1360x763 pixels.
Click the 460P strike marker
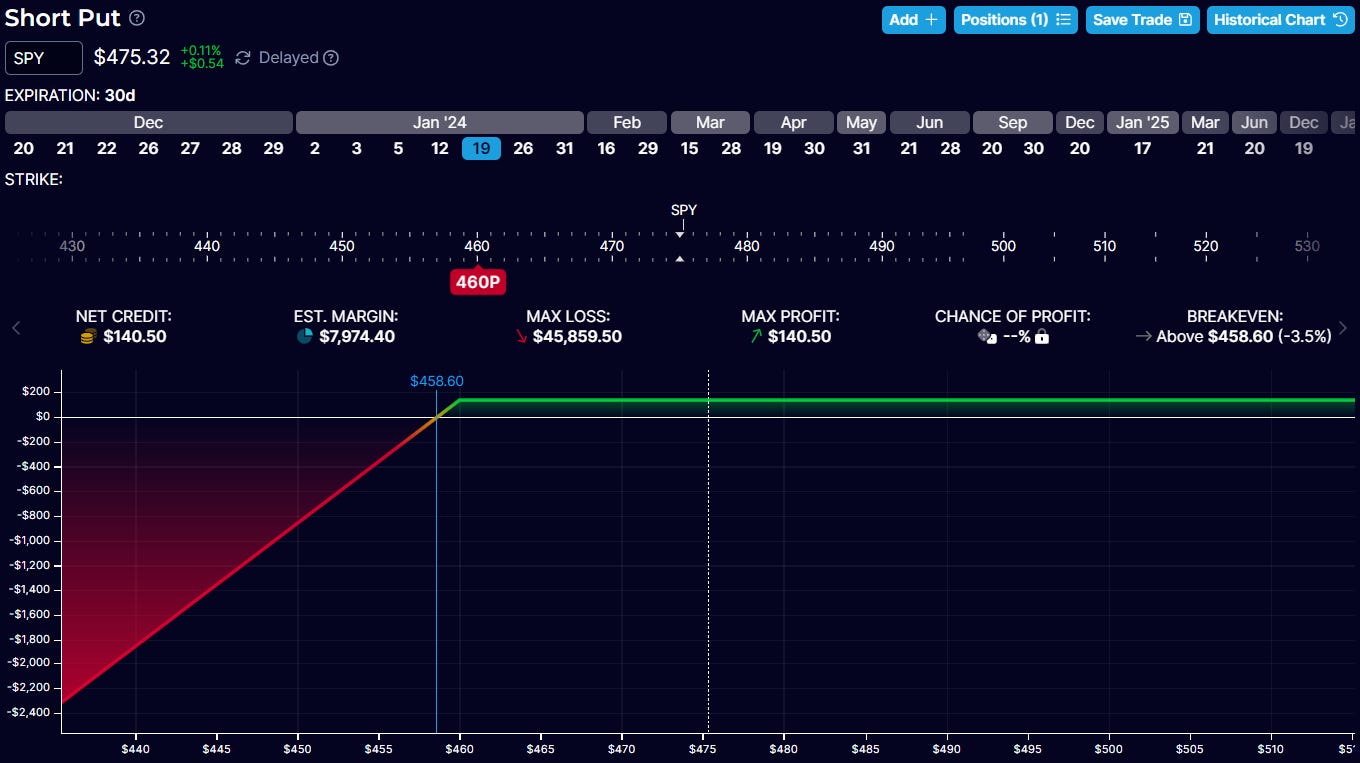(x=478, y=282)
